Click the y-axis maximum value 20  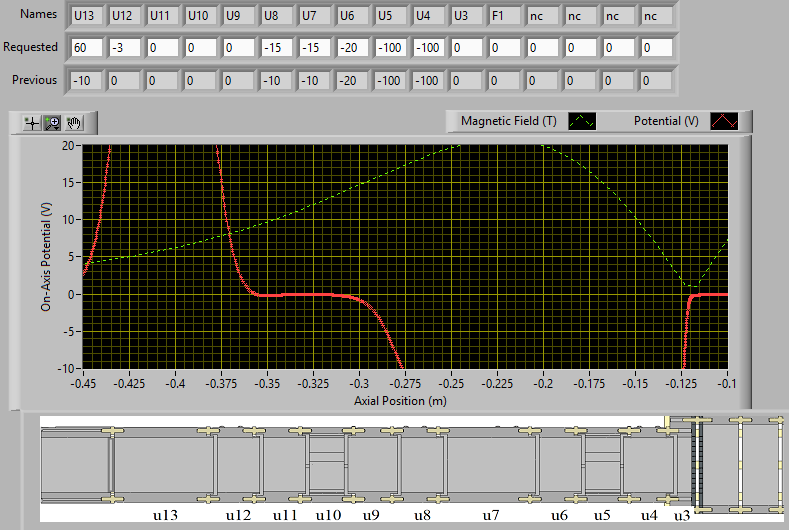(68, 145)
